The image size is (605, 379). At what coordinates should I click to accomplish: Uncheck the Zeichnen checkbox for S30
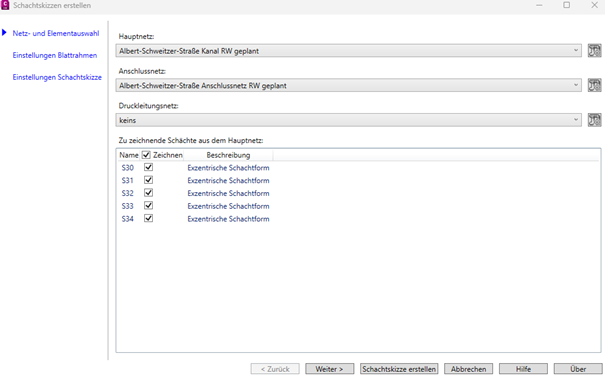[149, 167]
